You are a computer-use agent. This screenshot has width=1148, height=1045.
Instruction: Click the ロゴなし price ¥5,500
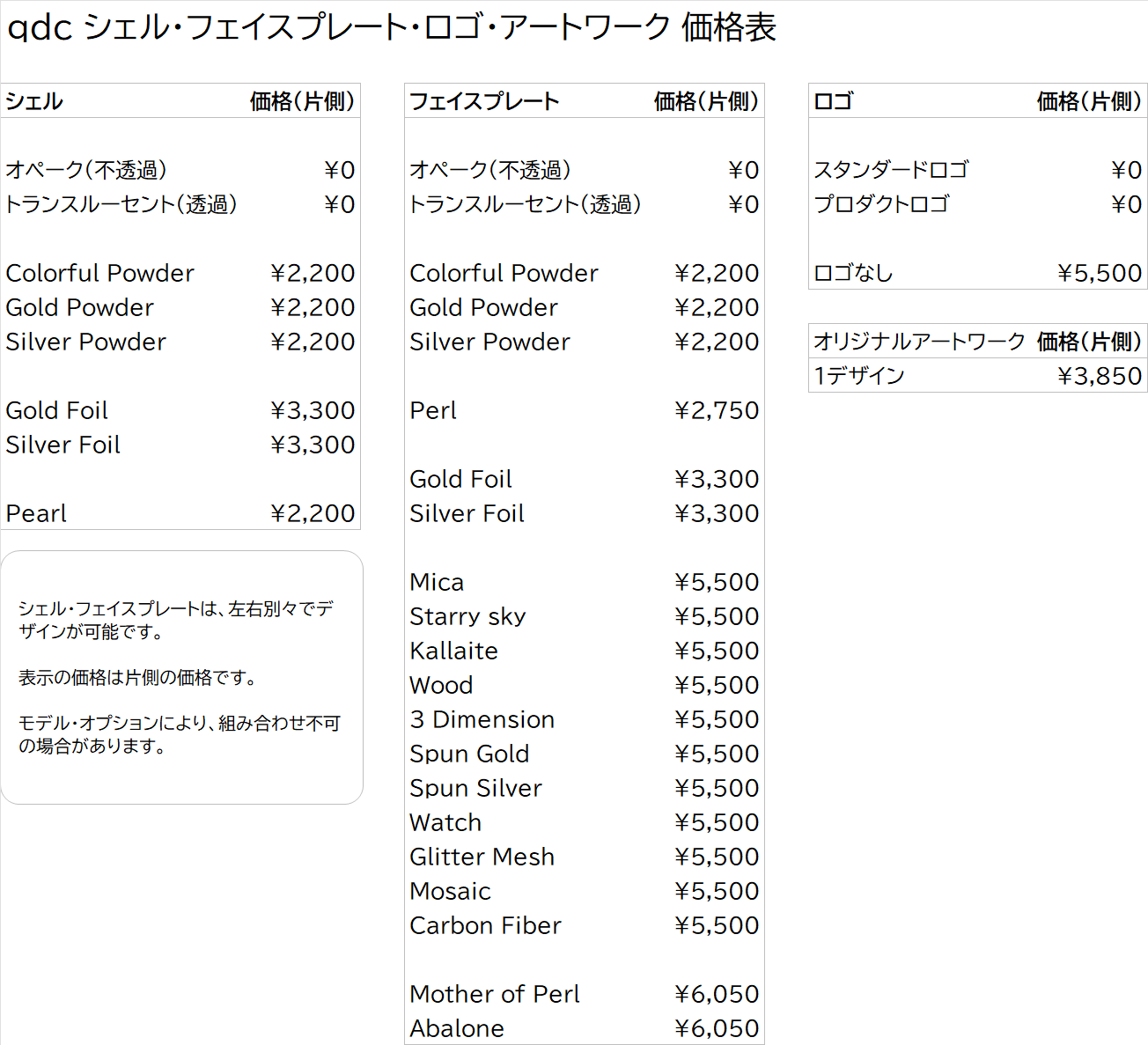[1100, 273]
